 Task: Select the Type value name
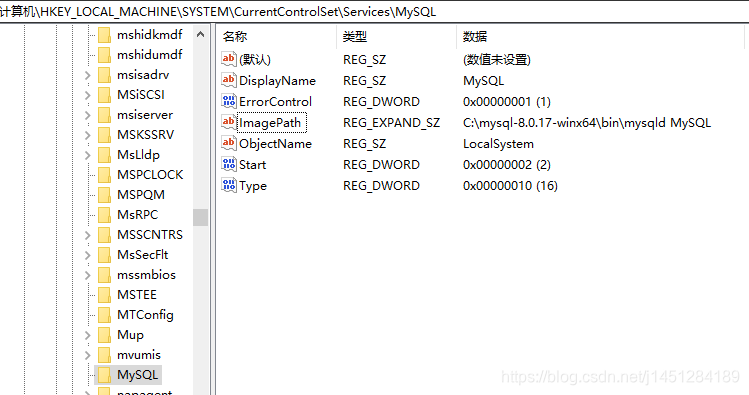coord(253,186)
